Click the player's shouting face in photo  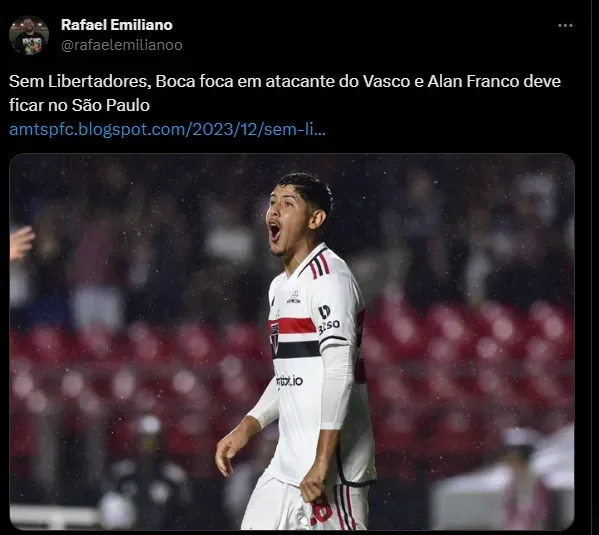point(287,222)
